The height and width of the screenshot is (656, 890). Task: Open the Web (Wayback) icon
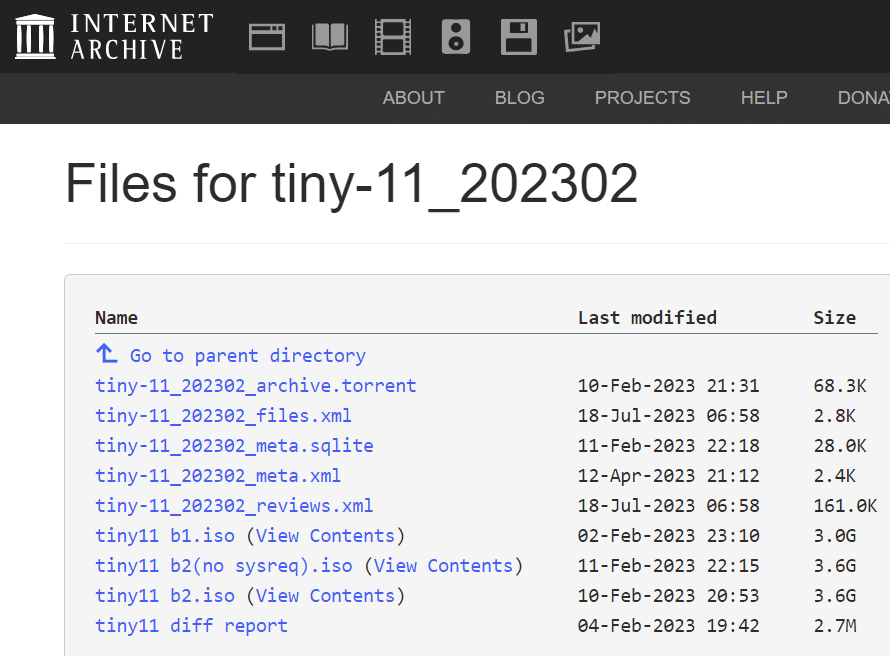point(267,37)
